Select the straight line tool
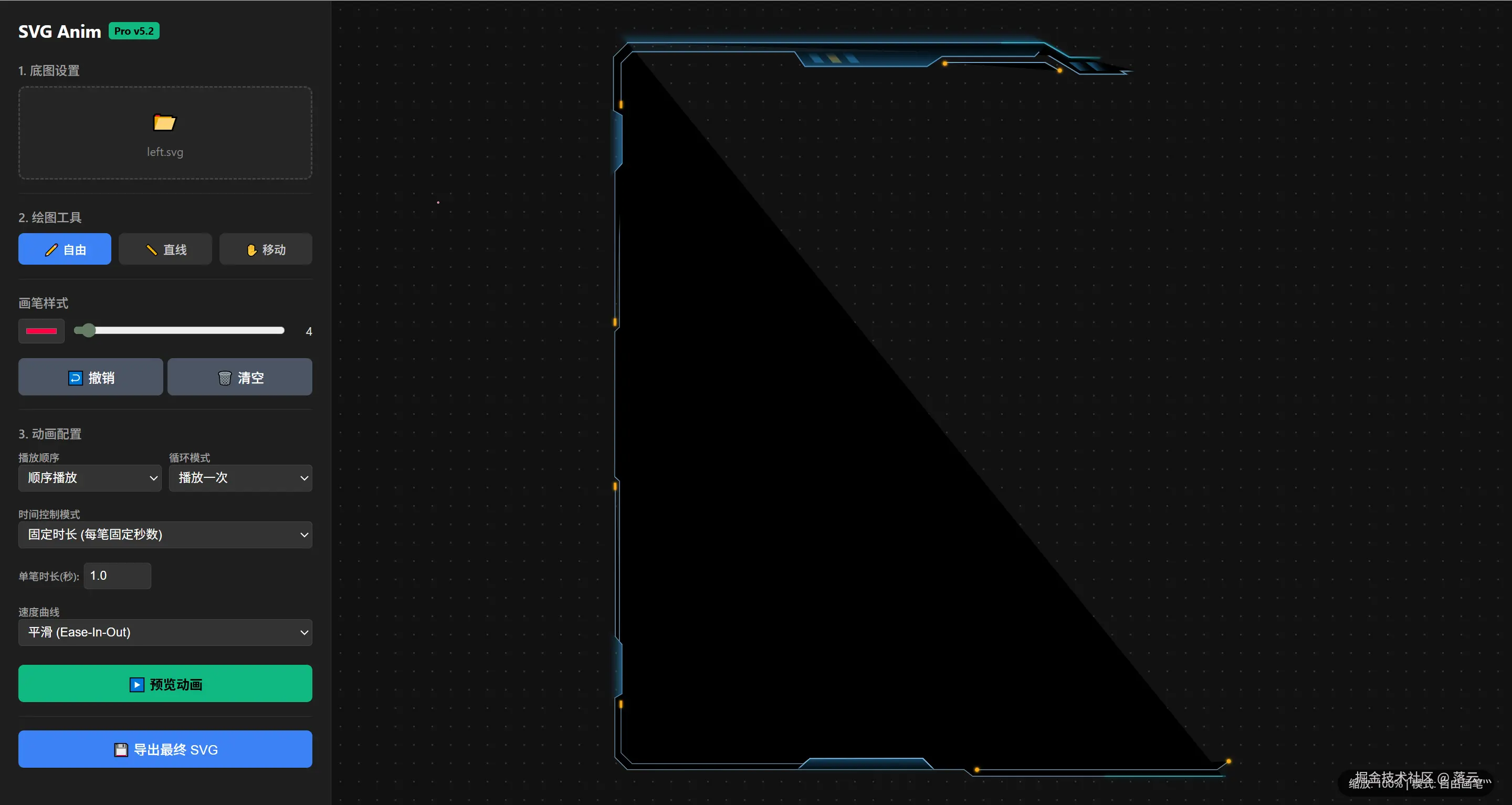Viewport: 1512px width, 805px height. pyautogui.click(x=165, y=249)
